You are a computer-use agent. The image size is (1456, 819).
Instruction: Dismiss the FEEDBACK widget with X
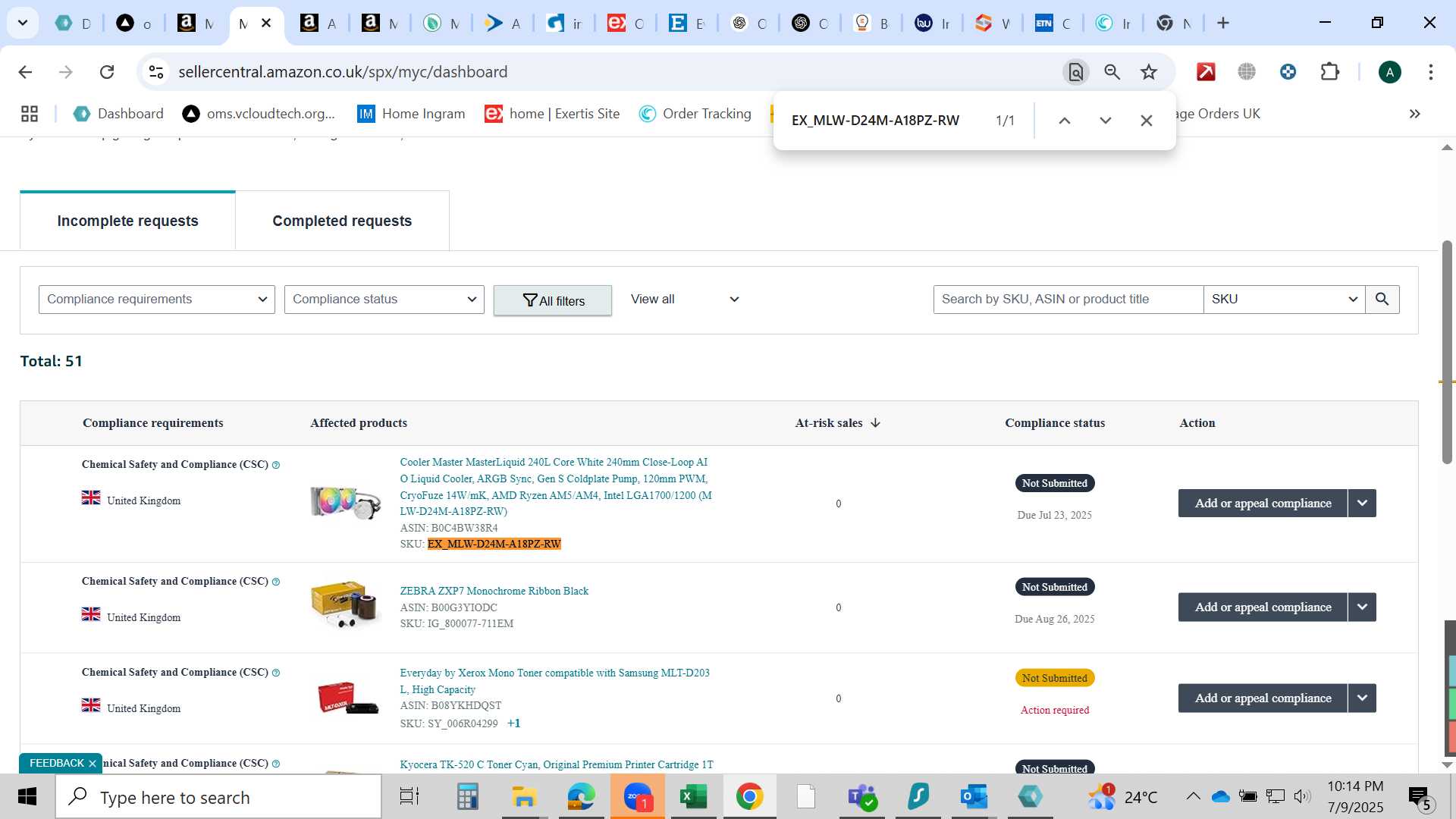click(93, 764)
